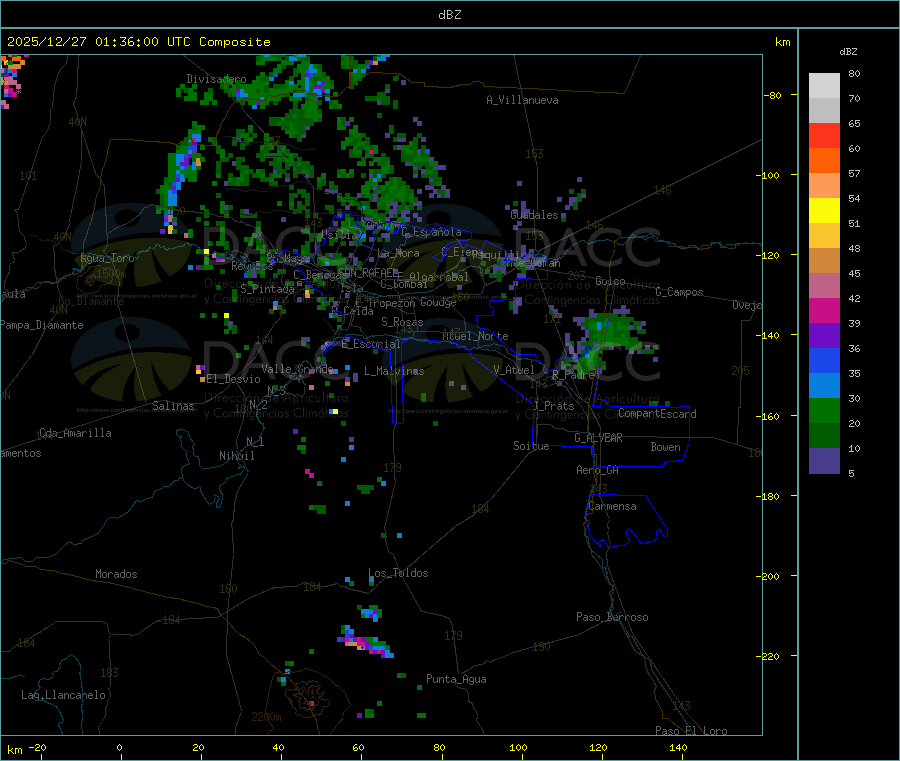
Task: Click the red 60 dBZ legend color
Action: pyautogui.click(x=824, y=135)
